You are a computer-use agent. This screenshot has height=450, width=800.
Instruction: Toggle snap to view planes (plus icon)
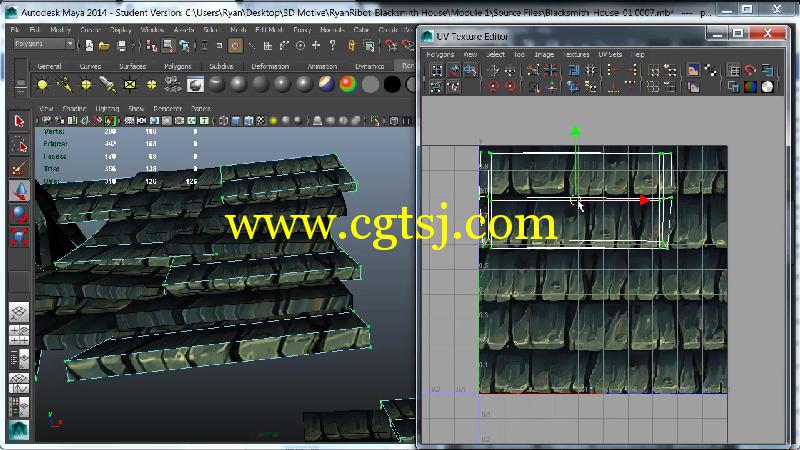point(316,46)
